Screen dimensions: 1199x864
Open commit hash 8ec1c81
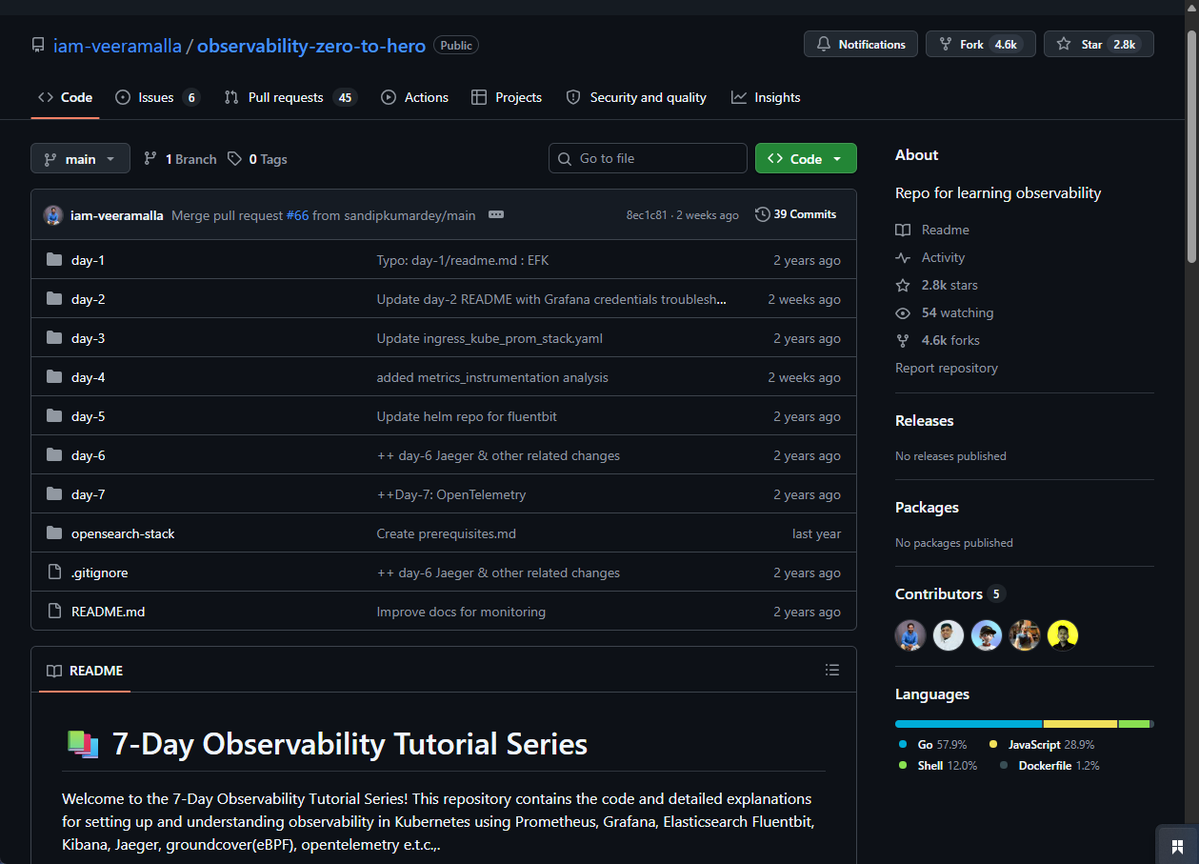coord(646,215)
